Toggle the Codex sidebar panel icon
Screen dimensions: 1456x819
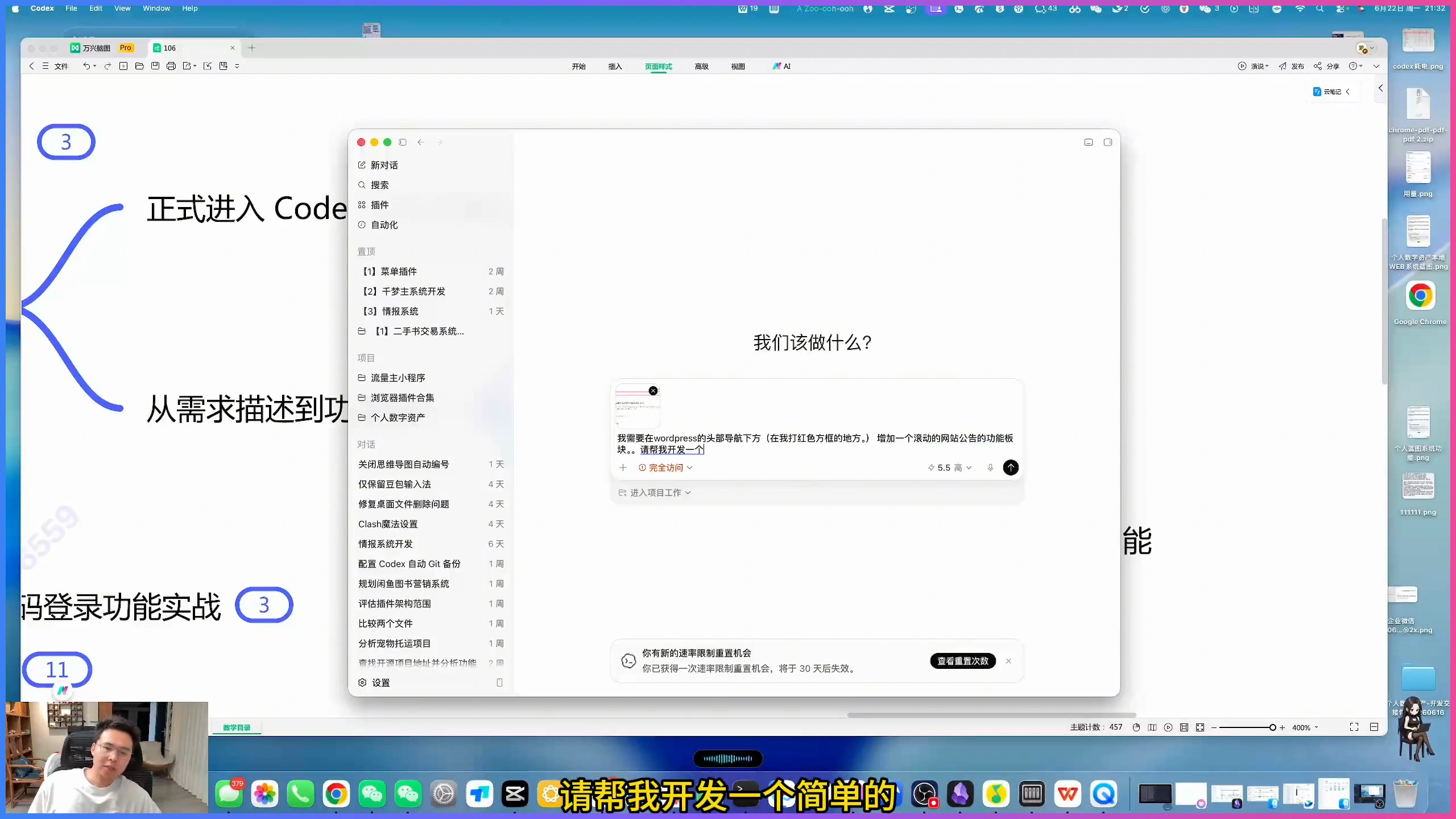click(403, 142)
